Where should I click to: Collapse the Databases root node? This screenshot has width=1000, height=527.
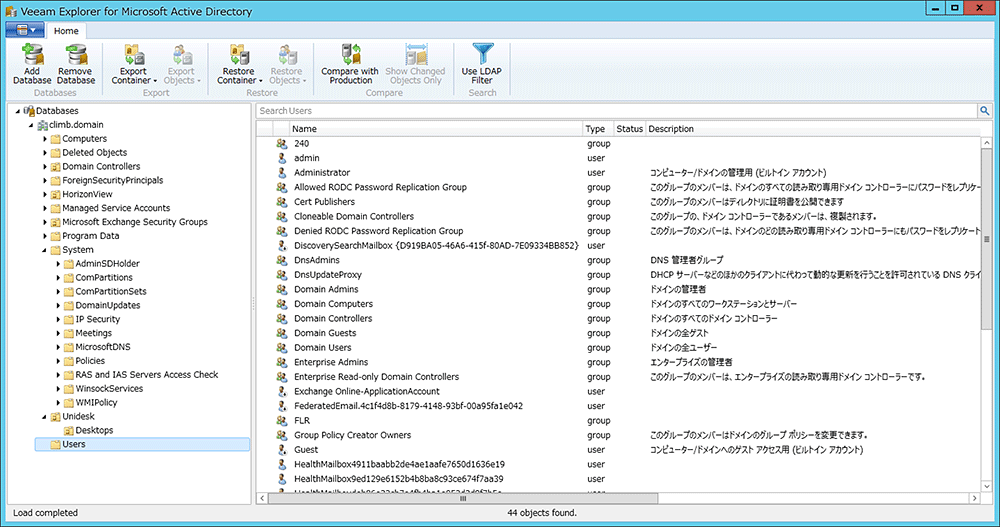(x=18, y=111)
